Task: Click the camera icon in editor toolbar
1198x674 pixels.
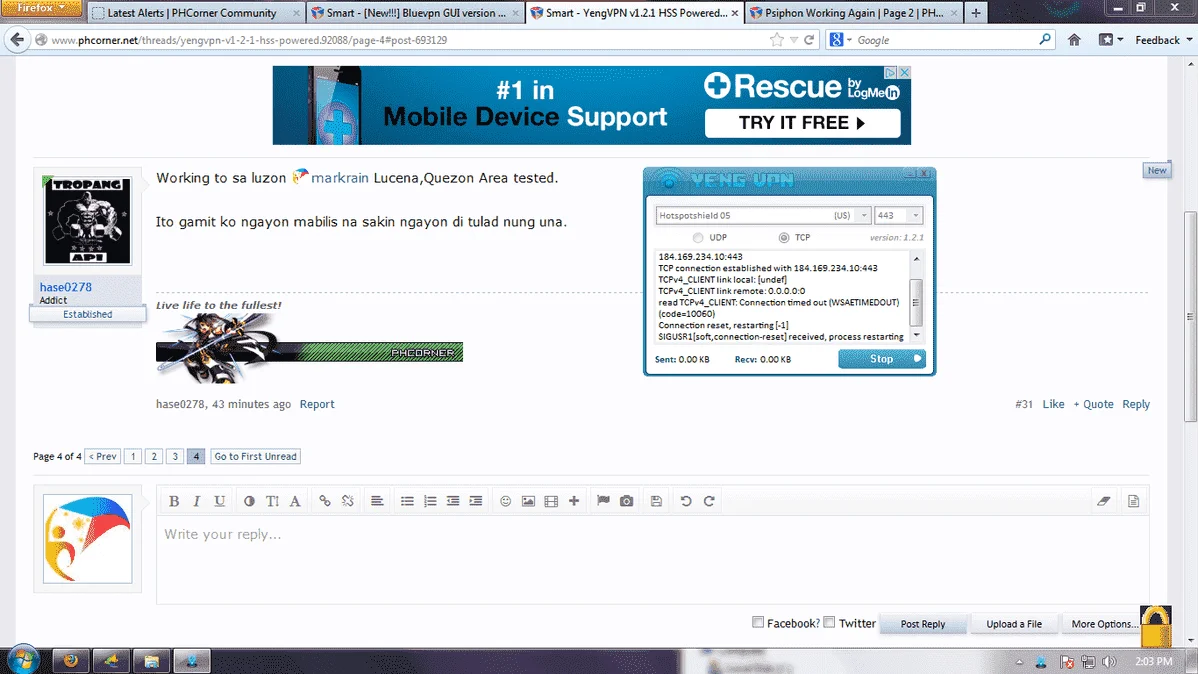Action: coord(627,501)
